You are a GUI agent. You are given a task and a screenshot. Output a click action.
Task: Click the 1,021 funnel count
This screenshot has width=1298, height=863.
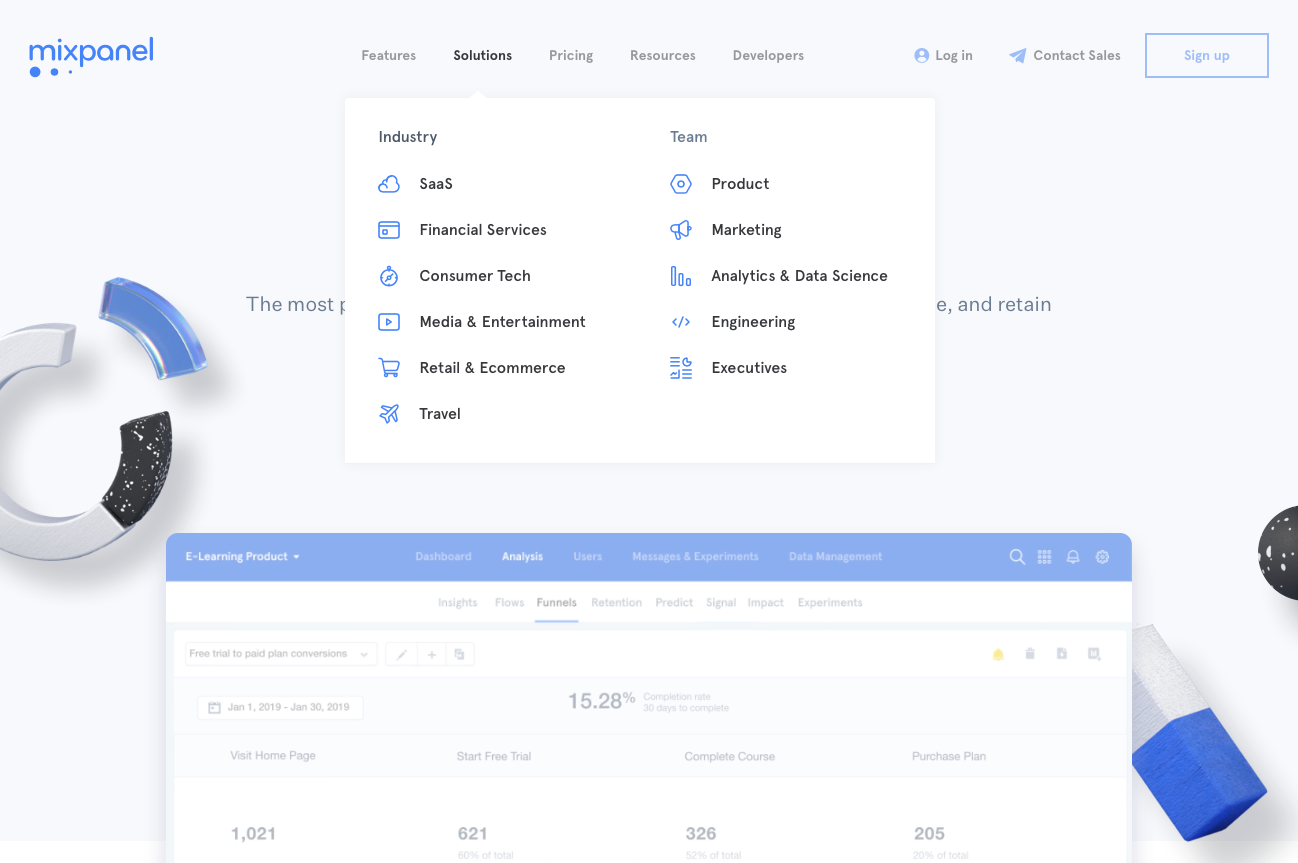(253, 834)
